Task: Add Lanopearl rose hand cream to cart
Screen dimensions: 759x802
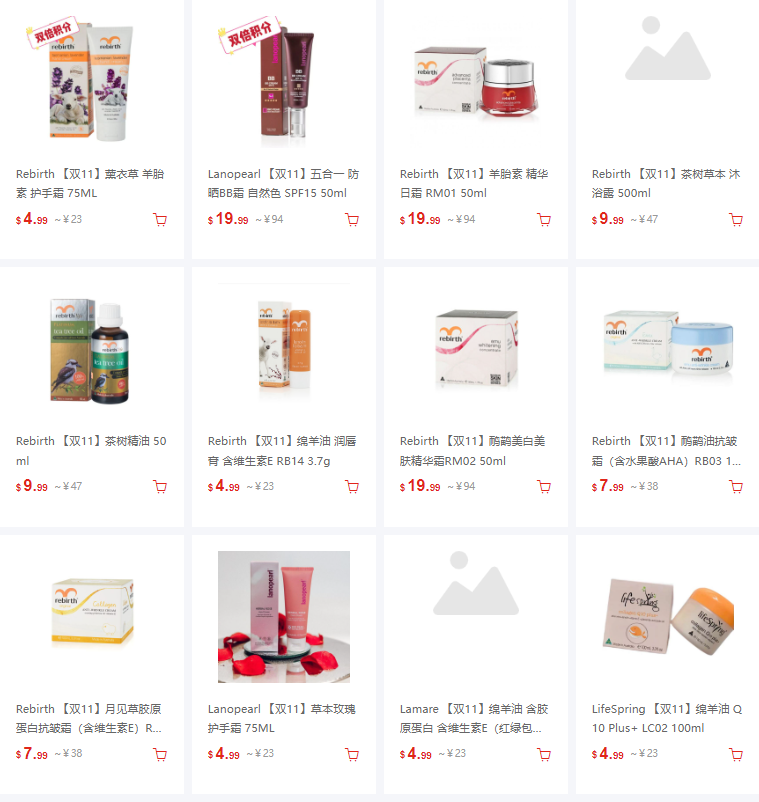Action: point(352,754)
